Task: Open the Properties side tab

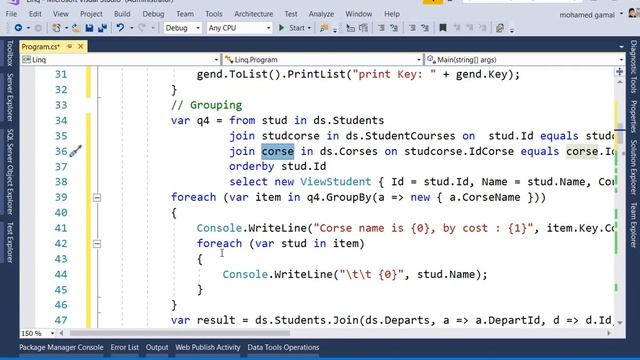Action: [633, 116]
